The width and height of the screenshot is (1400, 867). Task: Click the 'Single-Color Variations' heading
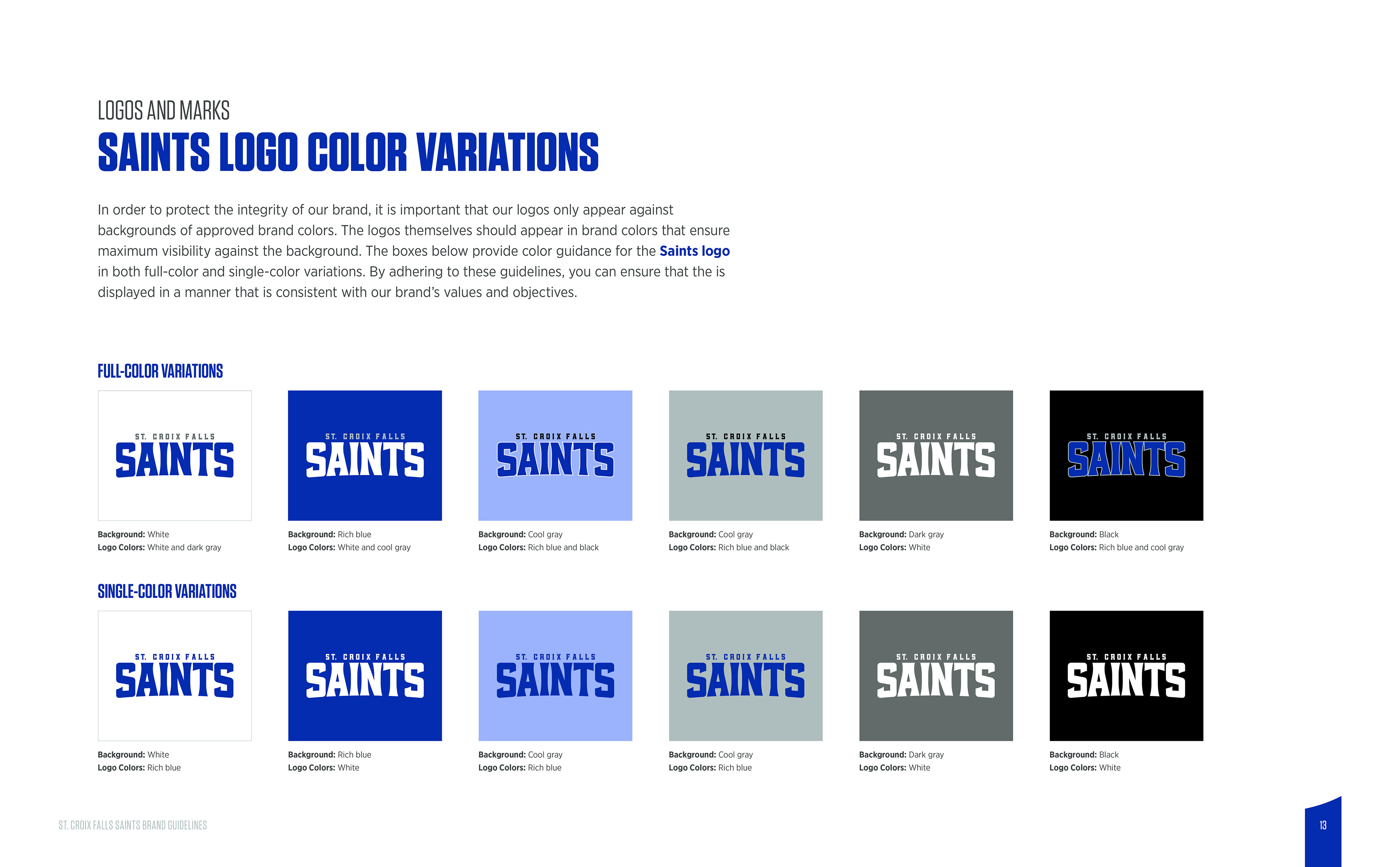[x=167, y=591]
